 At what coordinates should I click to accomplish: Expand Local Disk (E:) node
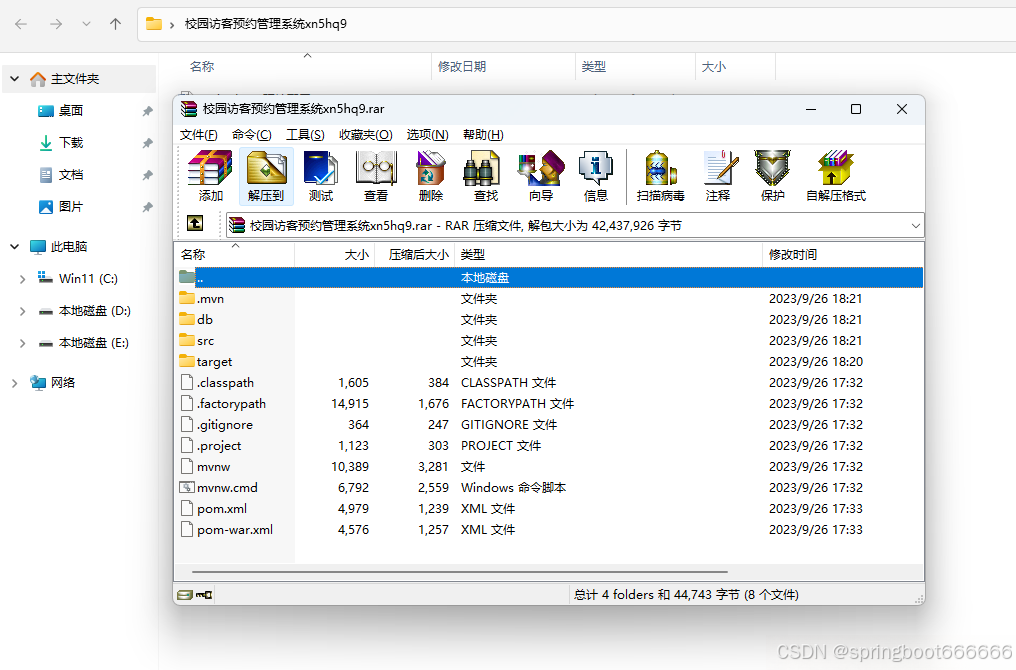23,343
